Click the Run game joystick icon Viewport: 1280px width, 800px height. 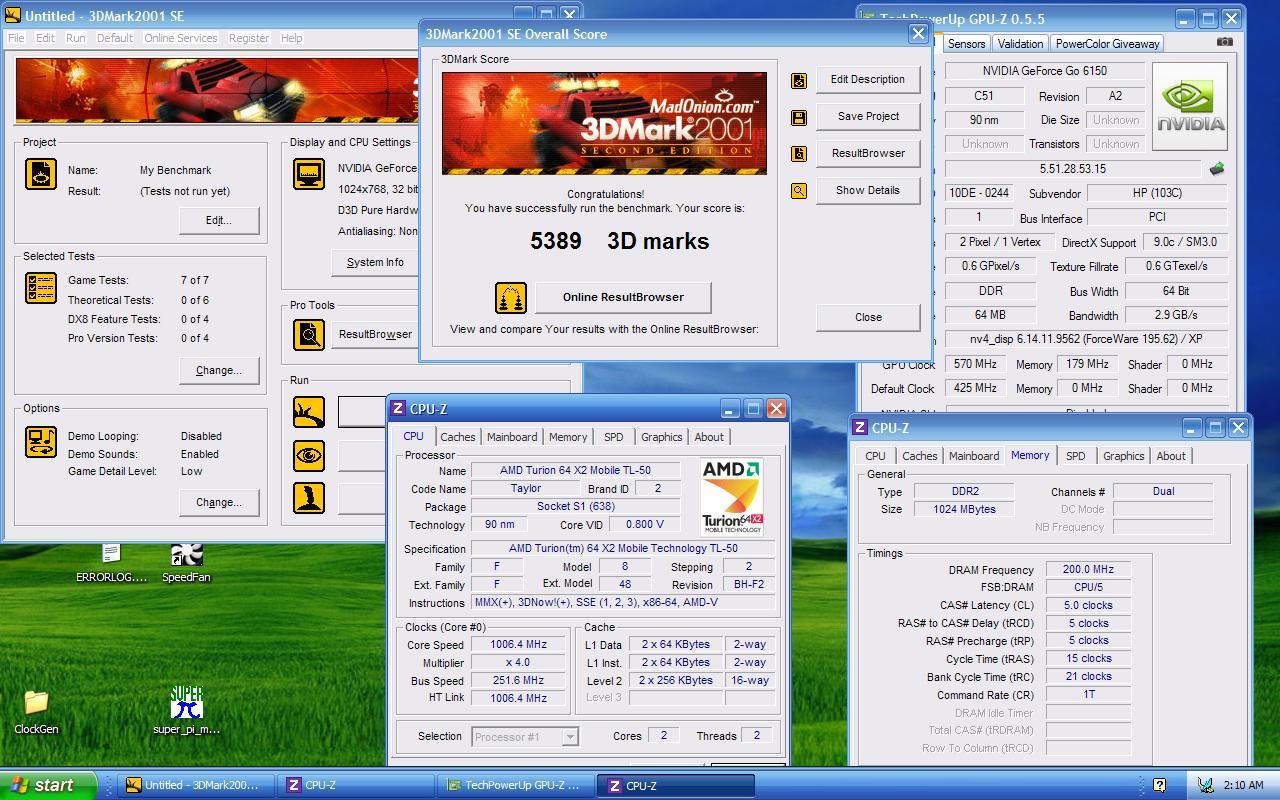tap(309, 498)
